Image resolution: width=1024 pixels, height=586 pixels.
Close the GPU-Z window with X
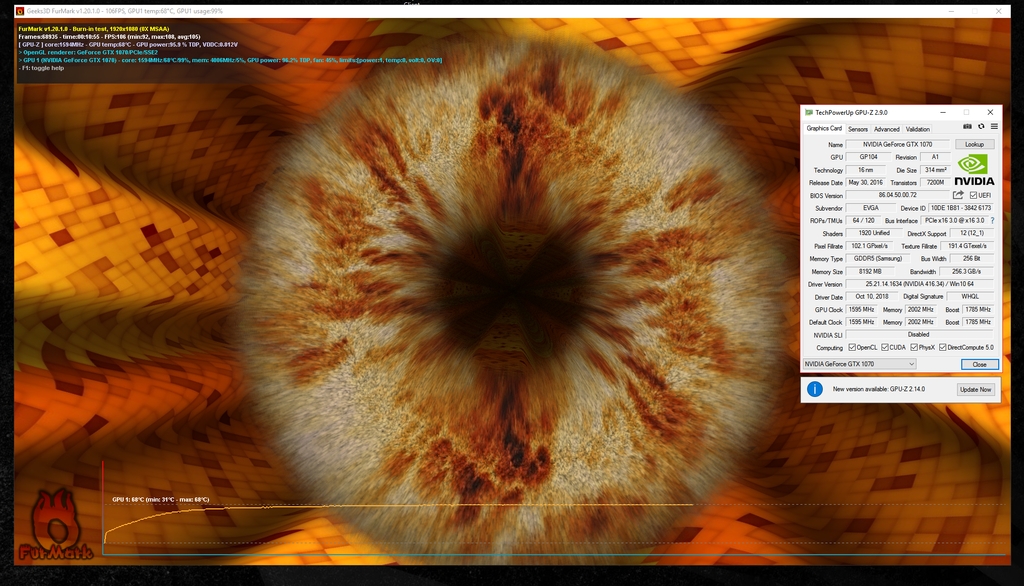tap(990, 112)
